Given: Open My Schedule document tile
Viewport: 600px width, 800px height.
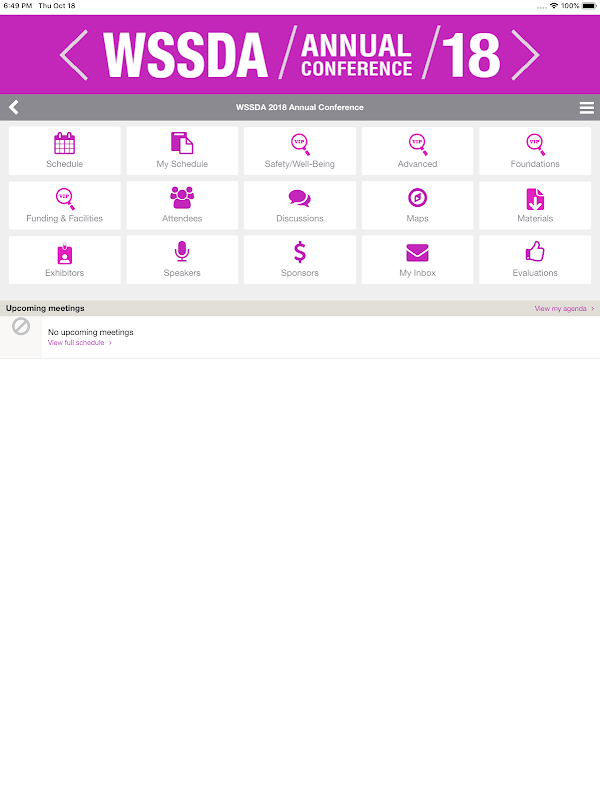Looking at the screenshot, I should click(x=182, y=151).
